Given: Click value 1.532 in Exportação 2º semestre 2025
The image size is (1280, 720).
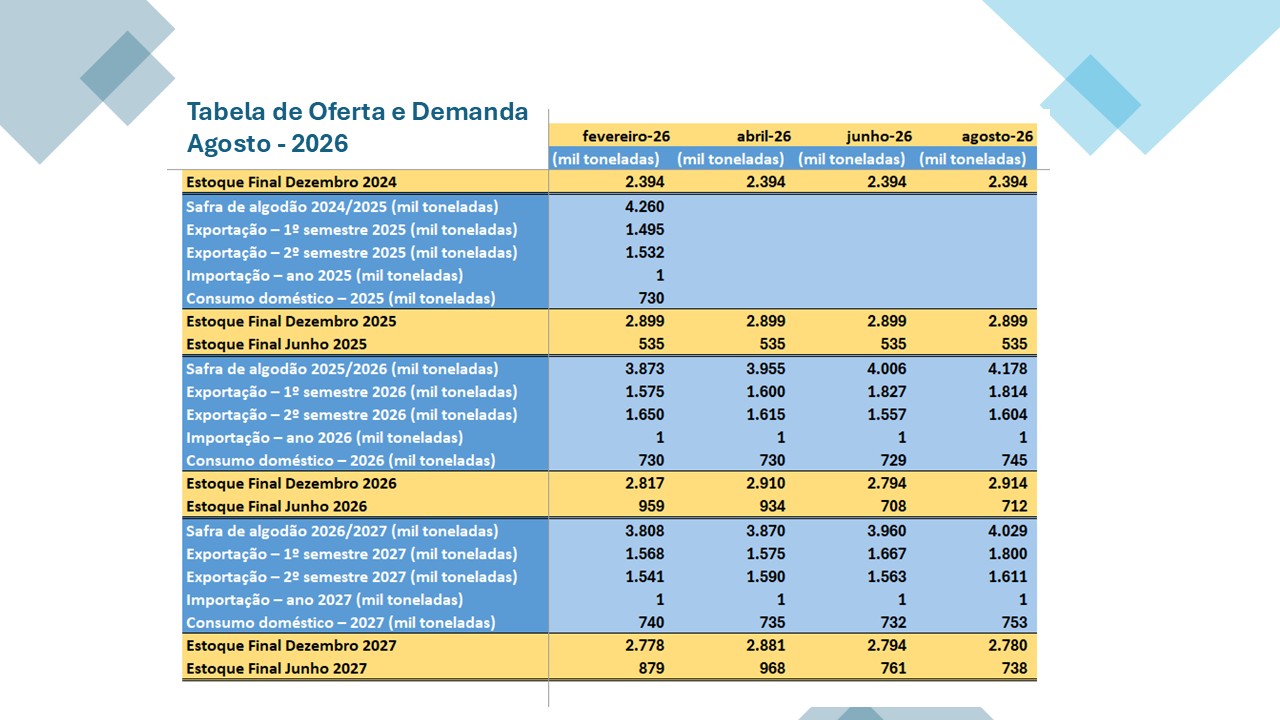Looking at the screenshot, I should (x=645, y=253).
